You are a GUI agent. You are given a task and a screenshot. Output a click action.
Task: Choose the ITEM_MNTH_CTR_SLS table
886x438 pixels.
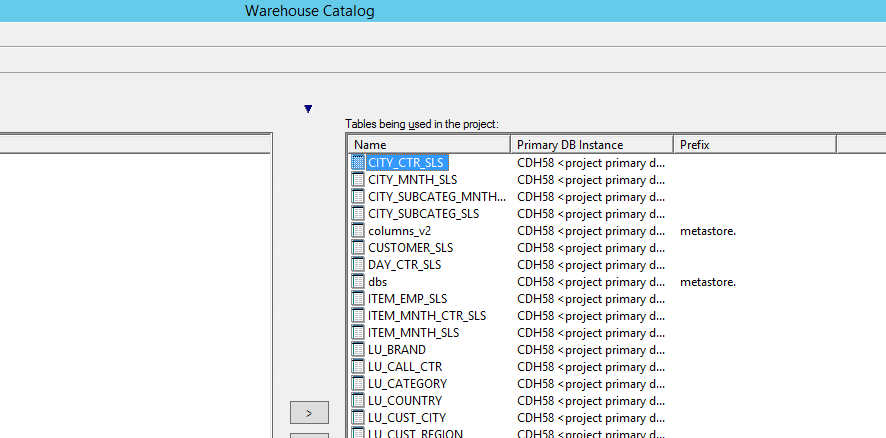[427, 315]
